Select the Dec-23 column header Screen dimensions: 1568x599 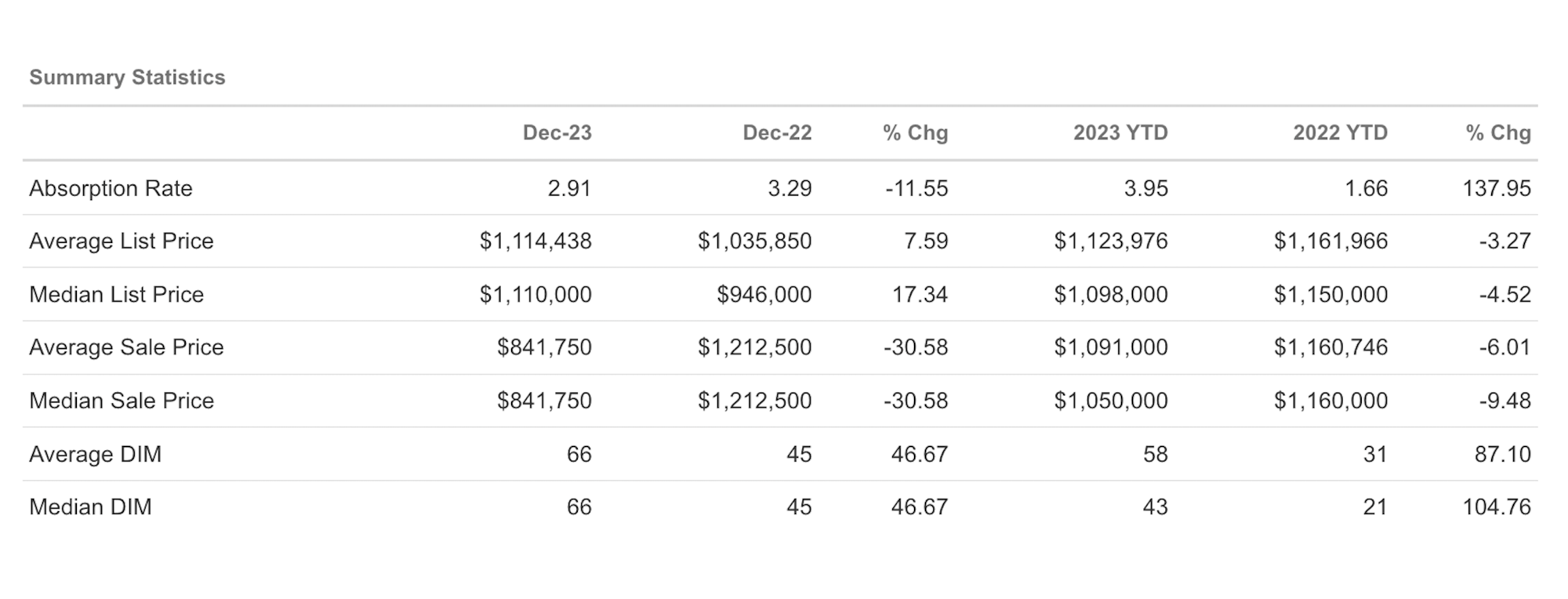(x=557, y=133)
